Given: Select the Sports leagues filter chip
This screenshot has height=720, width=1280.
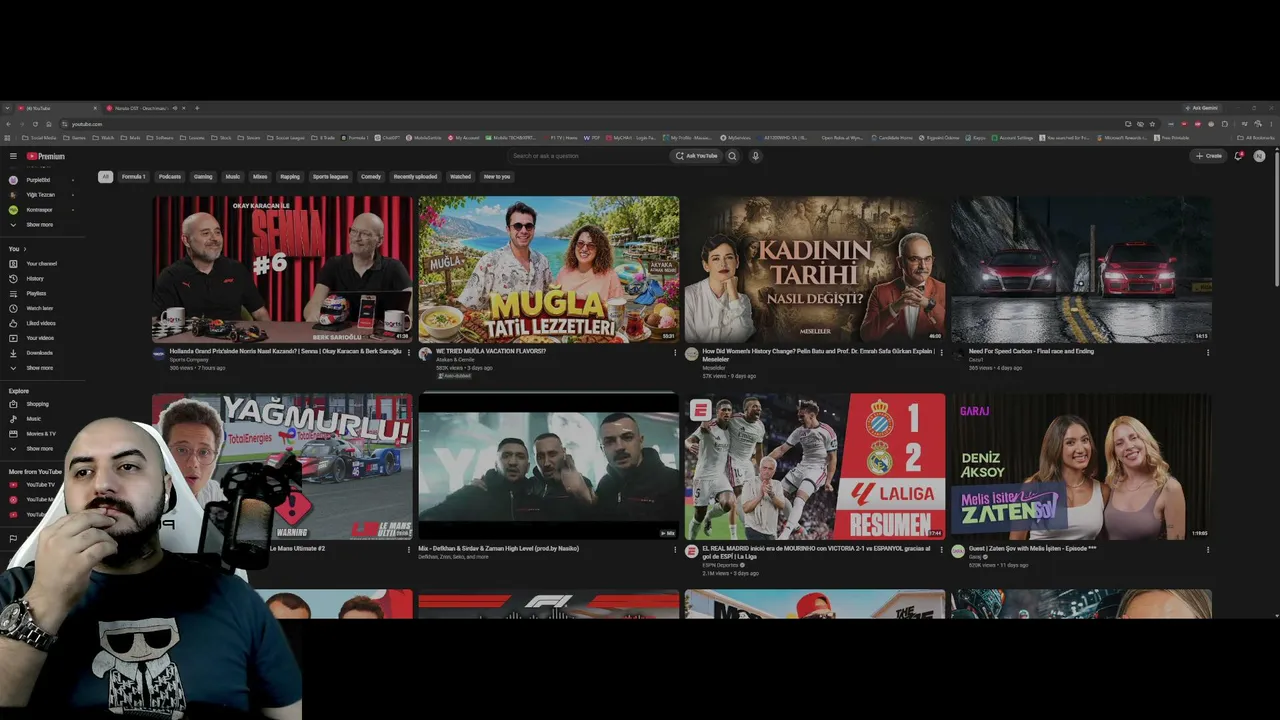Looking at the screenshot, I should pos(330,177).
